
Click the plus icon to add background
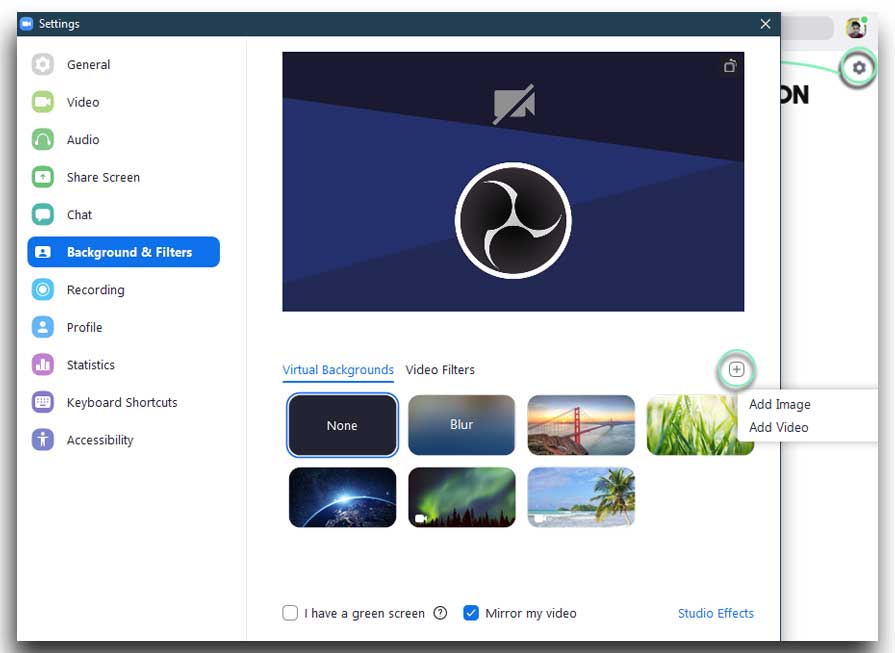click(x=736, y=369)
